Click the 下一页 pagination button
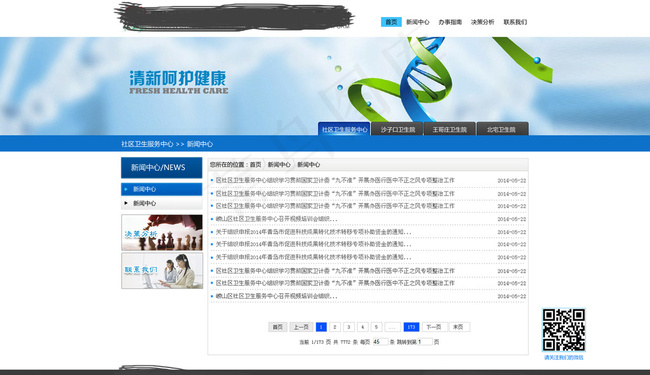The width and height of the screenshot is (650, 375). pos(434,327)
